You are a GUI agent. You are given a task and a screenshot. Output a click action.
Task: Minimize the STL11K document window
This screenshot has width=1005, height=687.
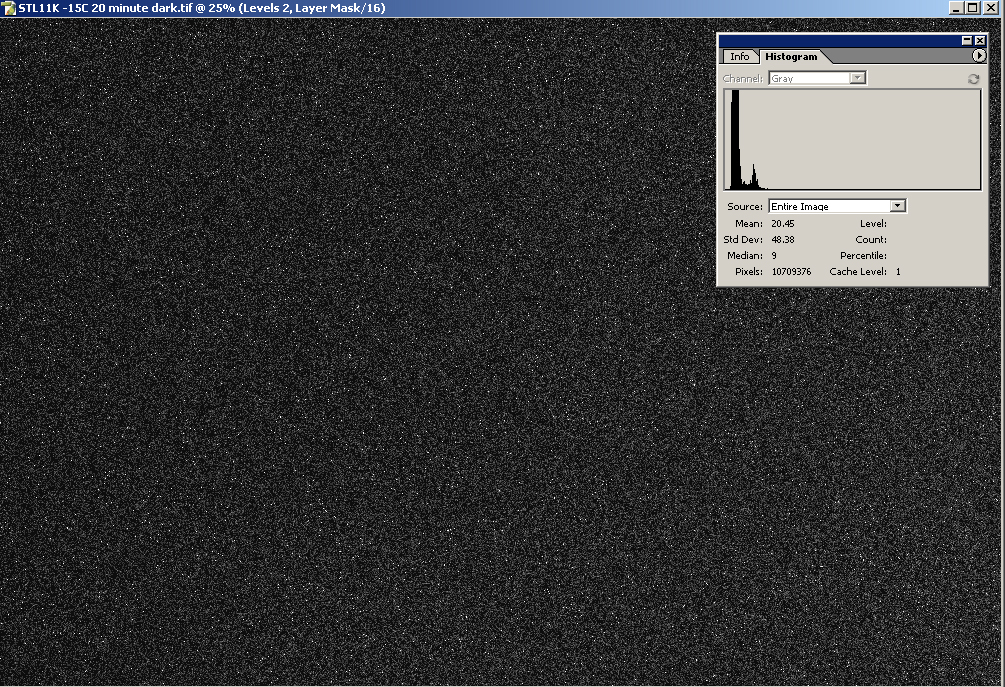point(957,8)
